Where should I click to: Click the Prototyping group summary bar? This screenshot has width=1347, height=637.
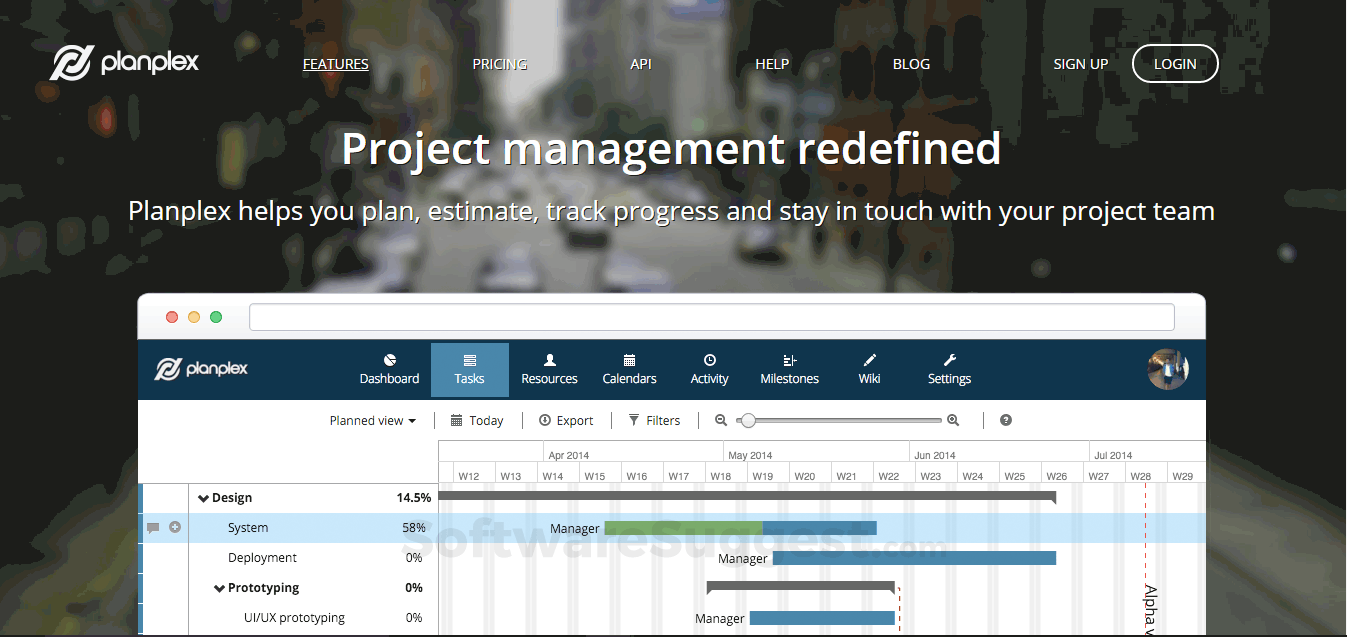800,586
